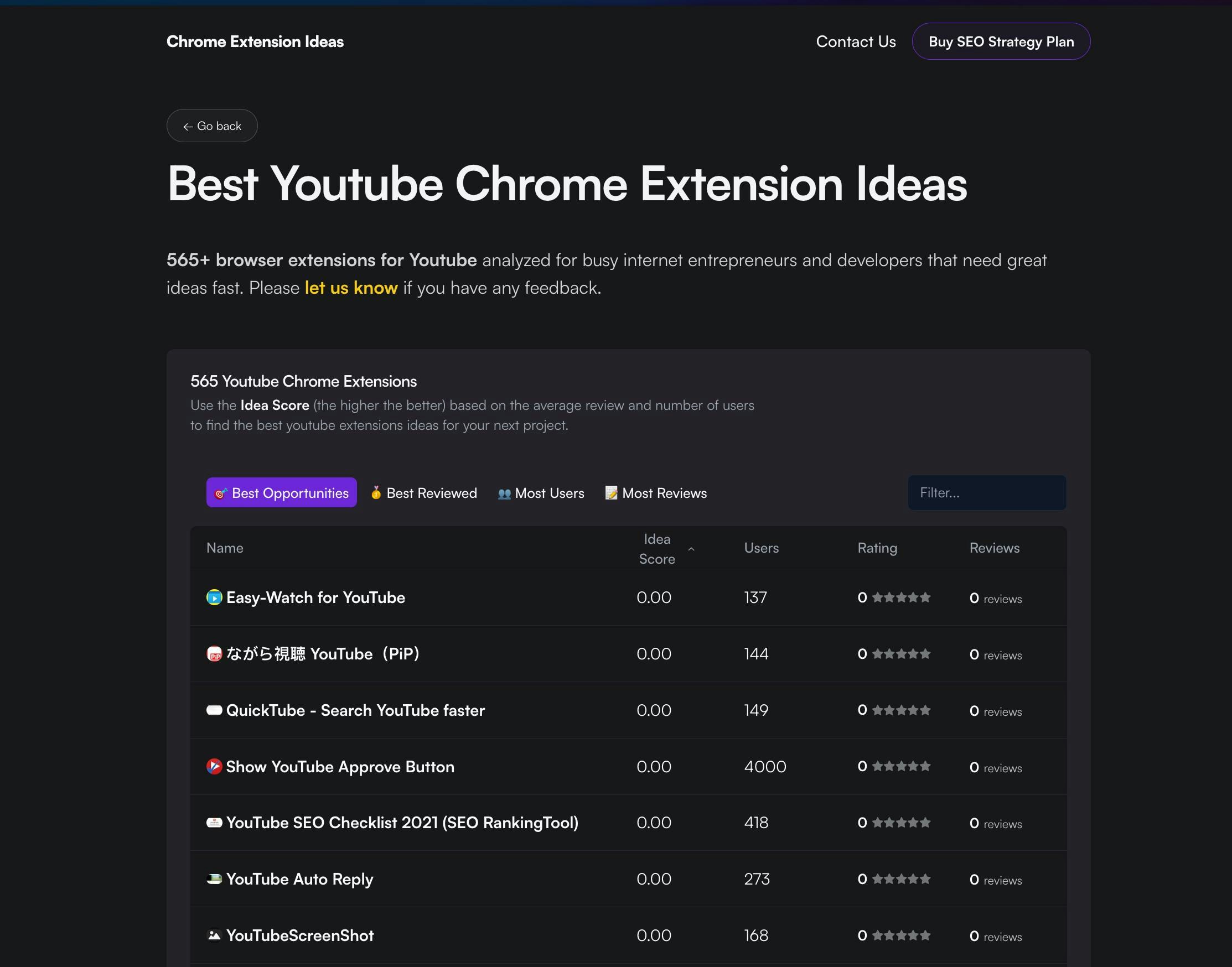Click the YouTube Auto Reply extension icon
The height and width of the screenshot is (967, 1232).
click(214, 878)
